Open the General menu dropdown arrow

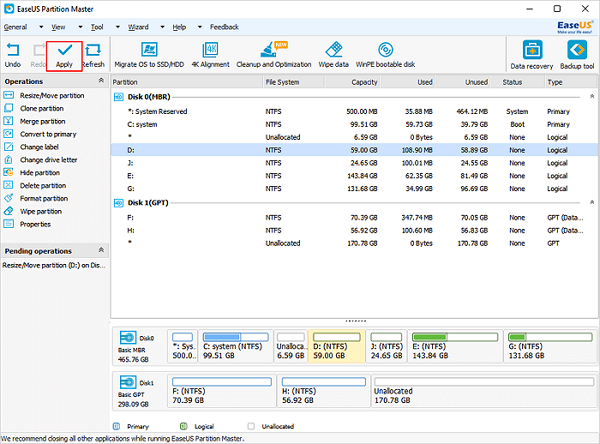click(x=41, y=27)
